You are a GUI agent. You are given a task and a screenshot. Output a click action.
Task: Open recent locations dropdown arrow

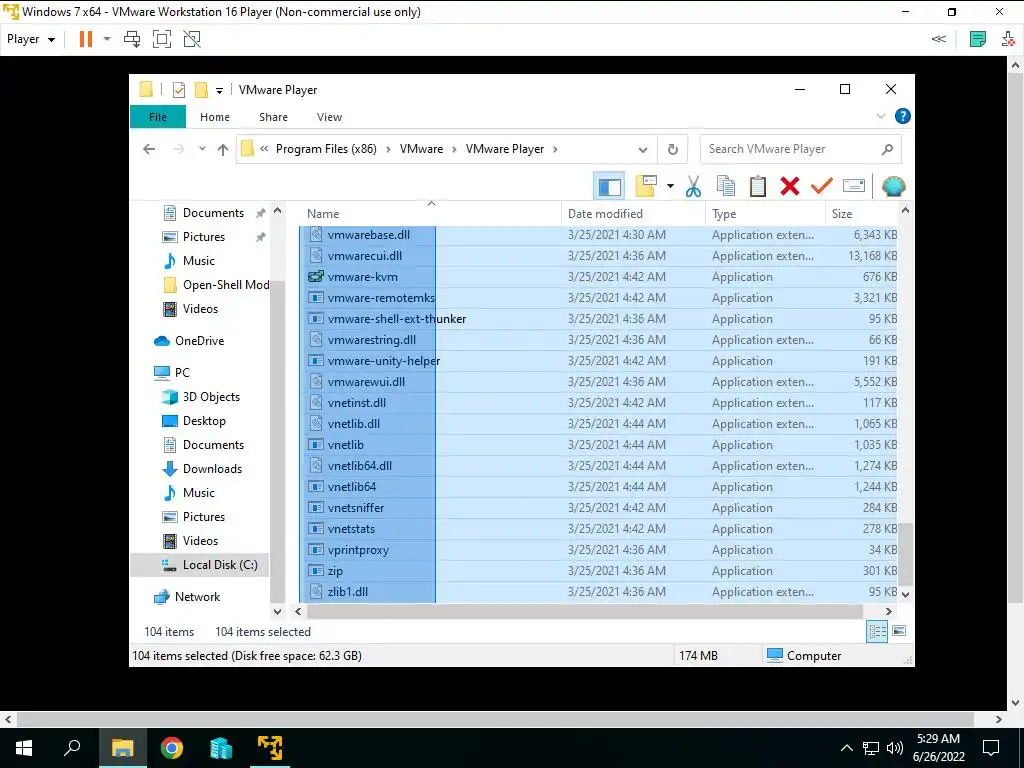tap(202, 150)
